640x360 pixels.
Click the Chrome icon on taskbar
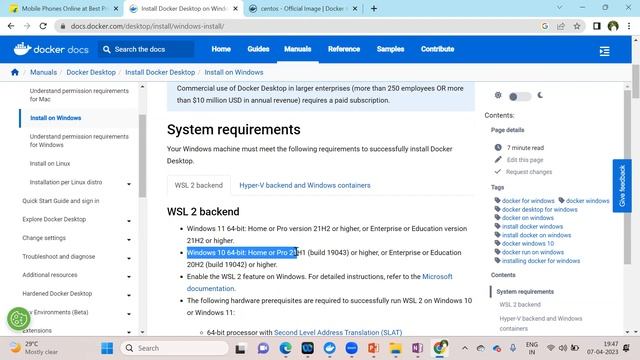tap(440, 348)
